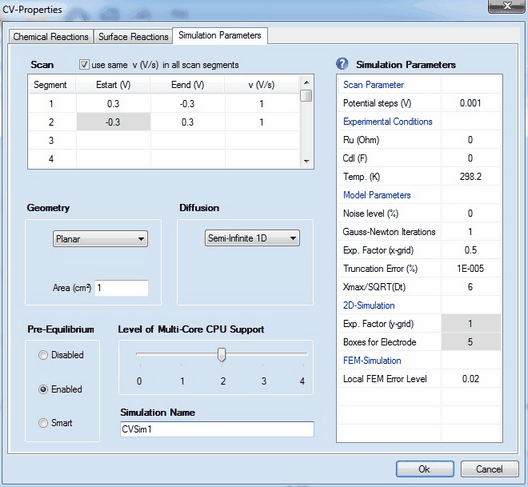This screenshot has width=528, height=487.
Task: Click the Gauss-Newton Iterations value
Action: [470, 232]
